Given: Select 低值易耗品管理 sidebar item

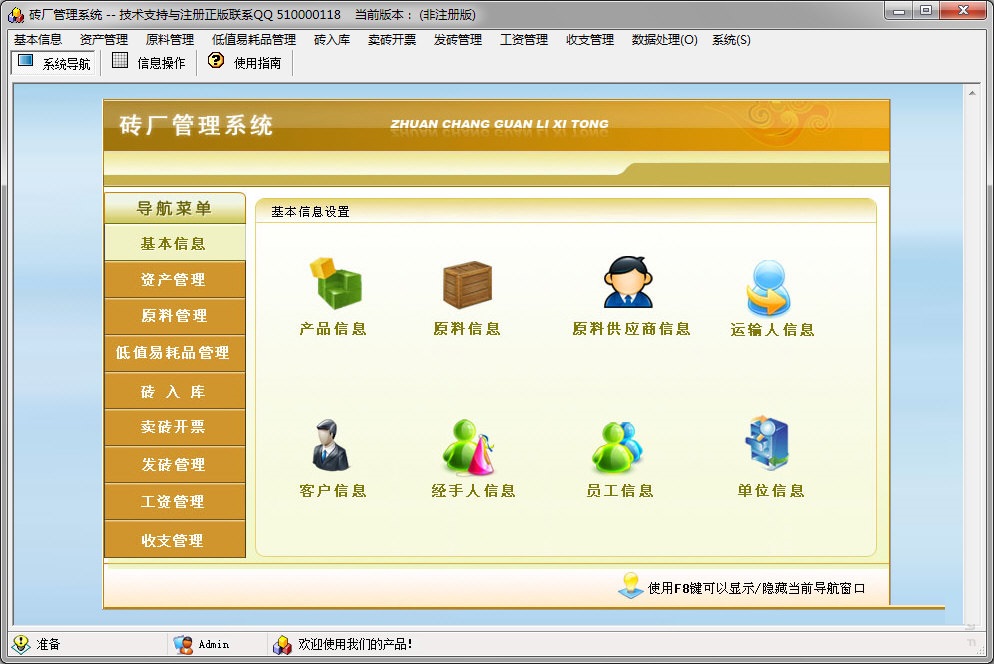Looking at the screenshot, I should [x=174, y=354].
